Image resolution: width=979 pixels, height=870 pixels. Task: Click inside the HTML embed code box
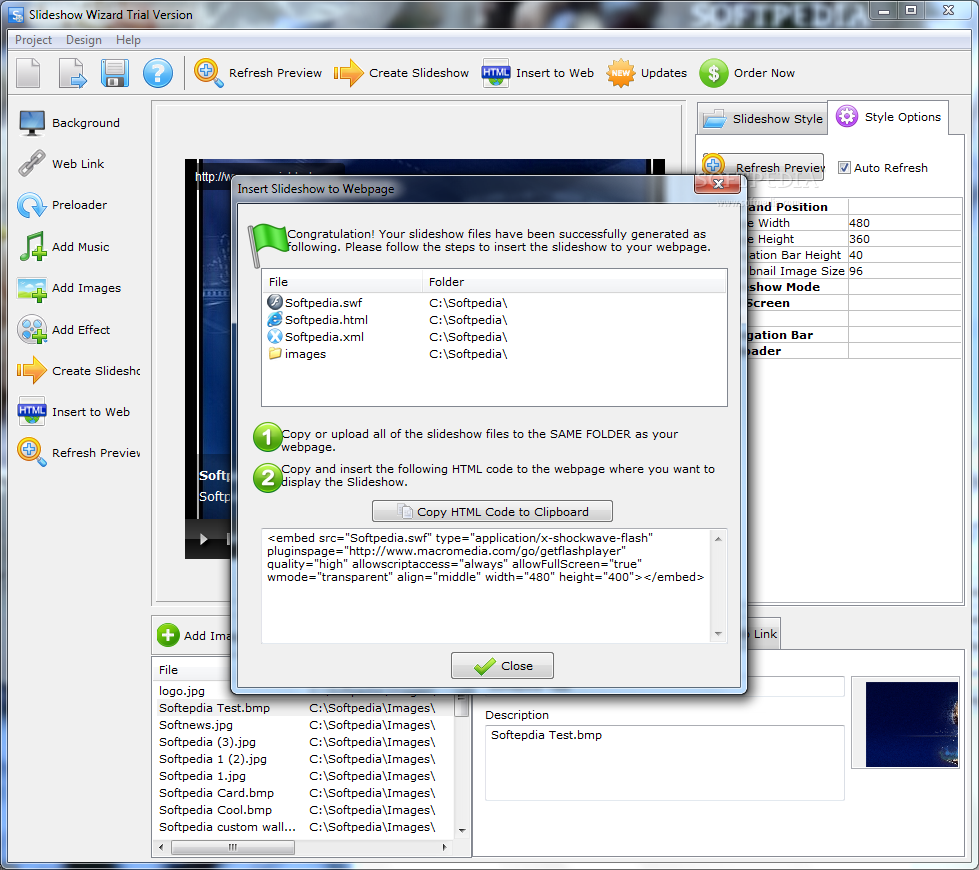486,585
